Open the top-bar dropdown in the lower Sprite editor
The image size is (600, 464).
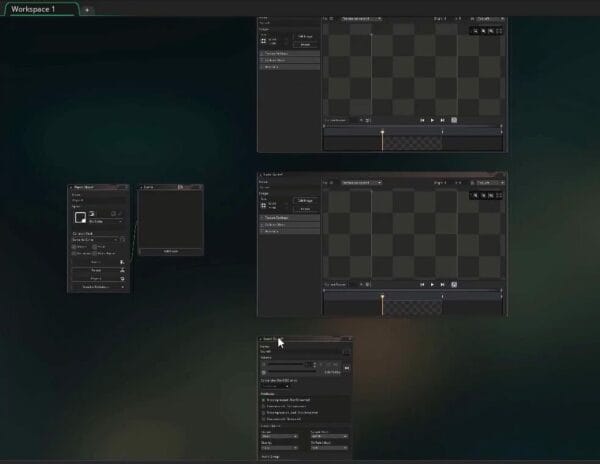pyautogui.click(x=361, y=182)
